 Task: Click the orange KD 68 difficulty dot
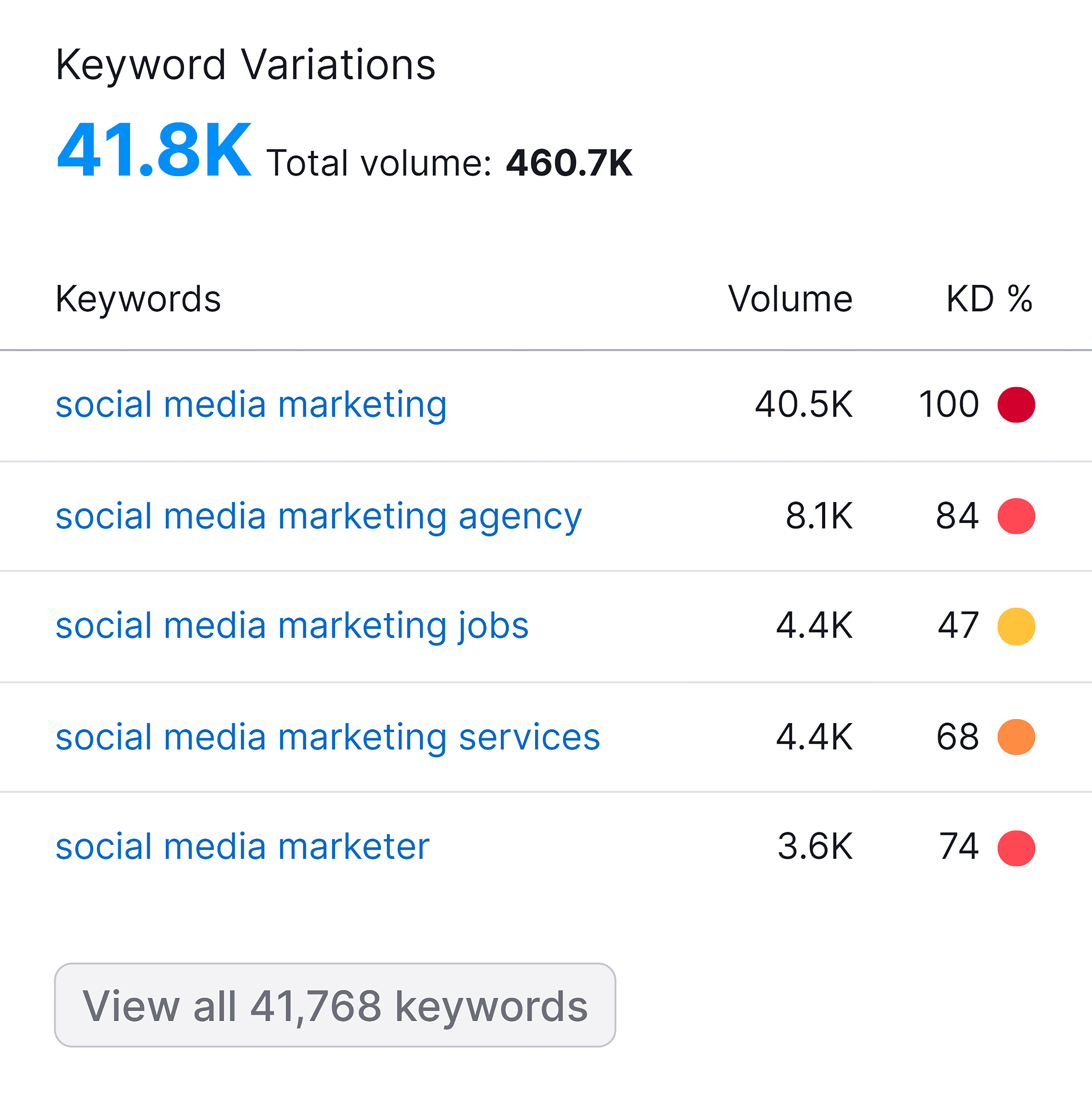[1016, 737]
